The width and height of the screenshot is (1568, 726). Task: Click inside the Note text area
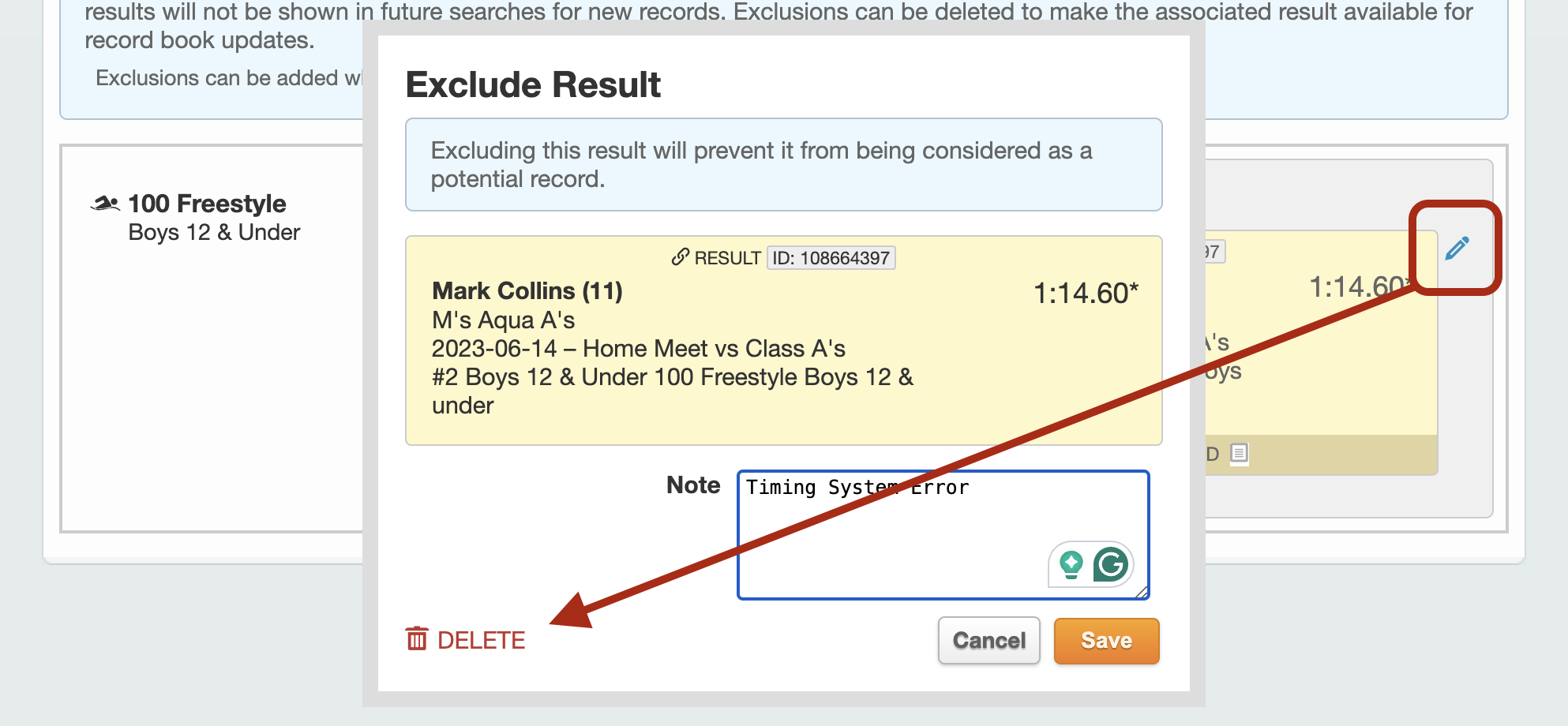pyautogui.click(x=943, y=535)
